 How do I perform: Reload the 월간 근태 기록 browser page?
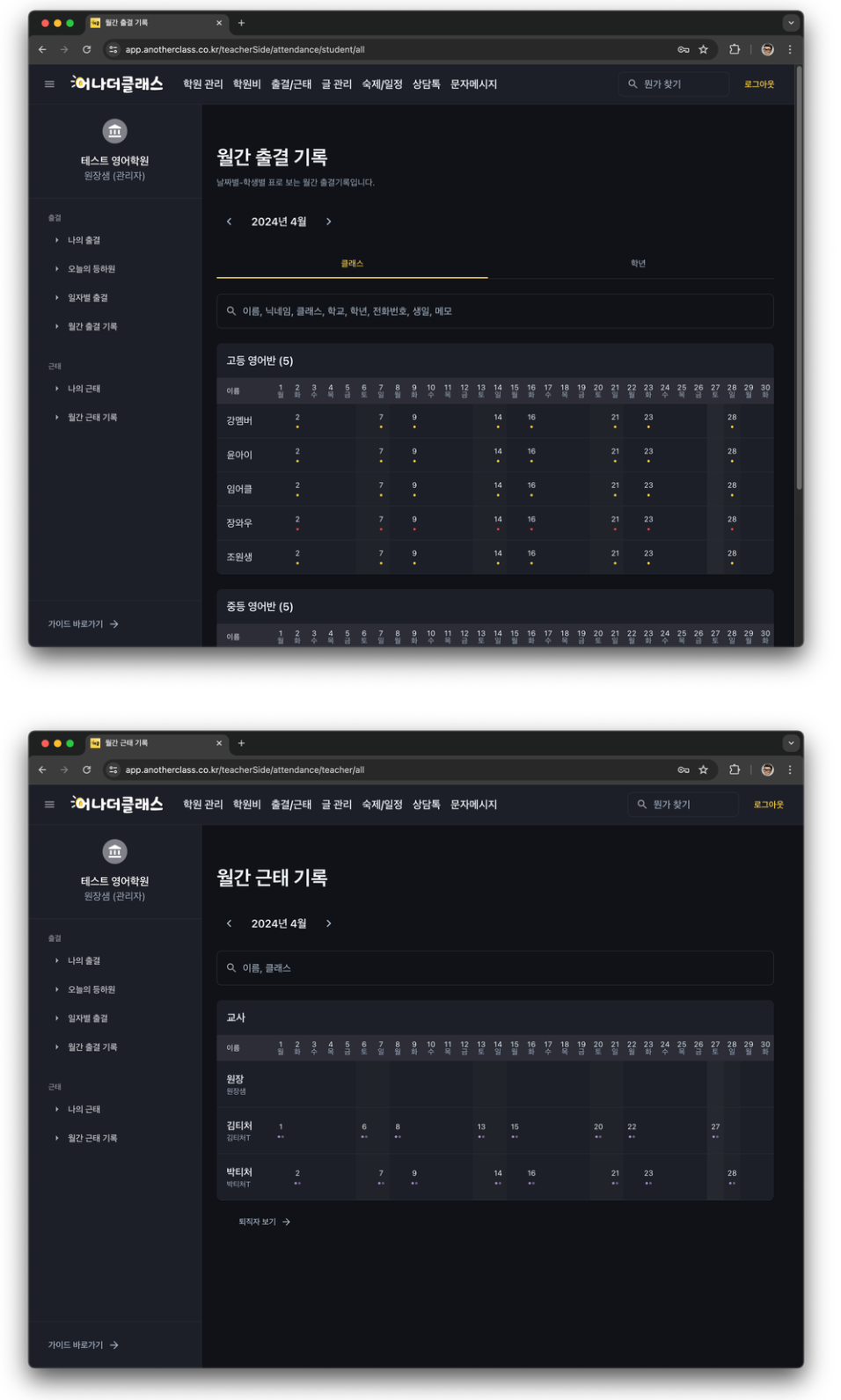(x=86, y=770)
